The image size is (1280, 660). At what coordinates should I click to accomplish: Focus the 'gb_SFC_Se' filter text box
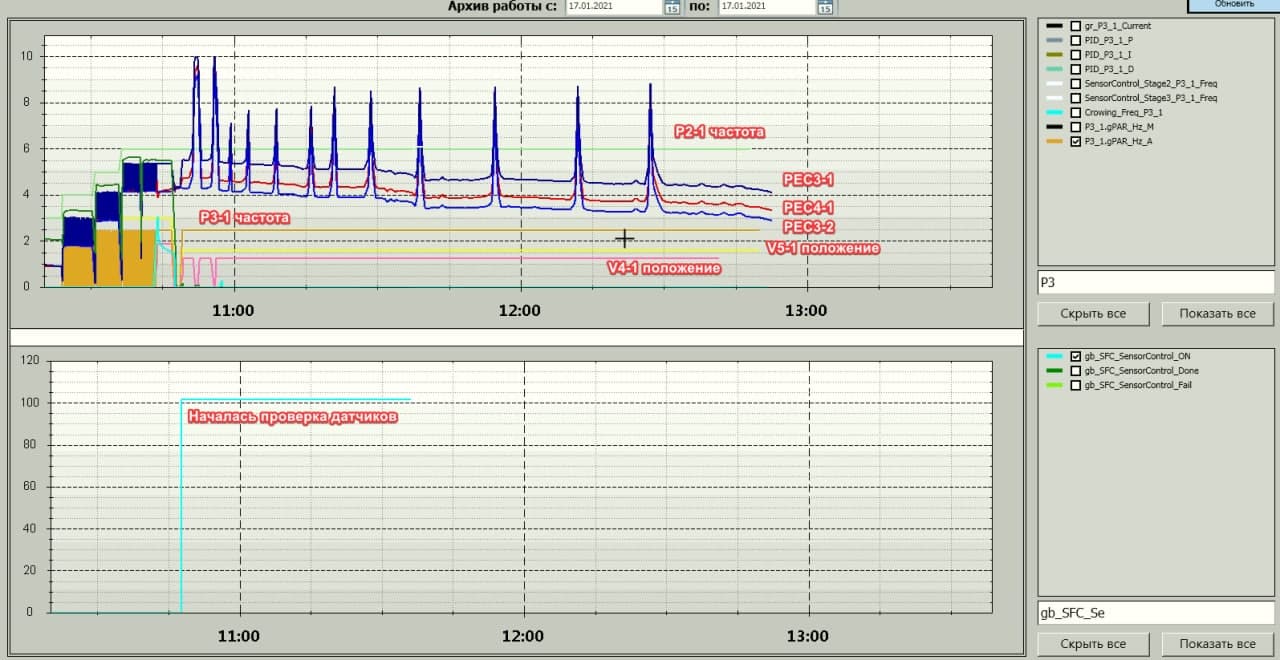coord(1155,612)
